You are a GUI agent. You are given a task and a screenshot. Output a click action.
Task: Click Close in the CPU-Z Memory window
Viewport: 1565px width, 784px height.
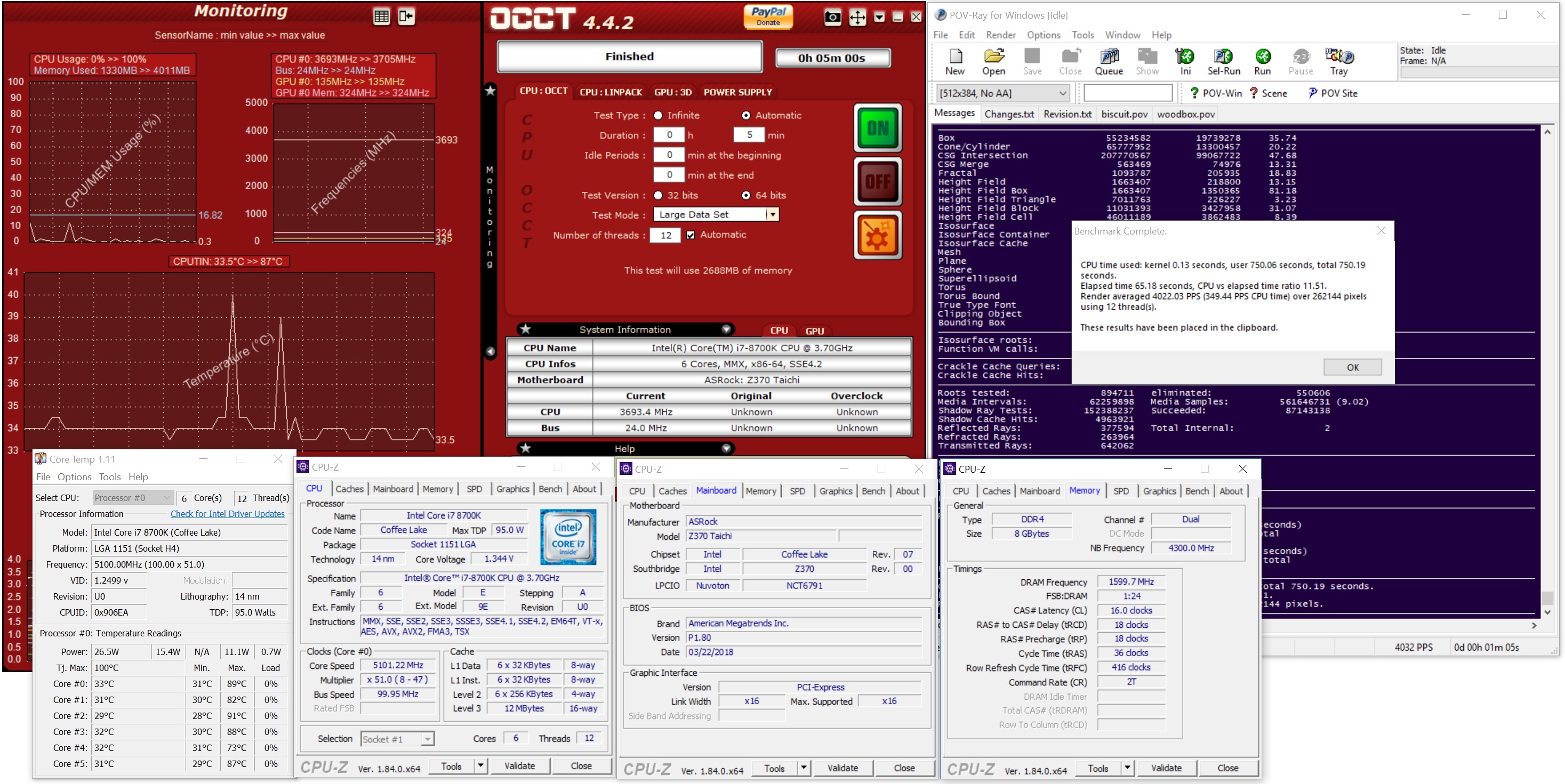click(x=1227, y=767)
